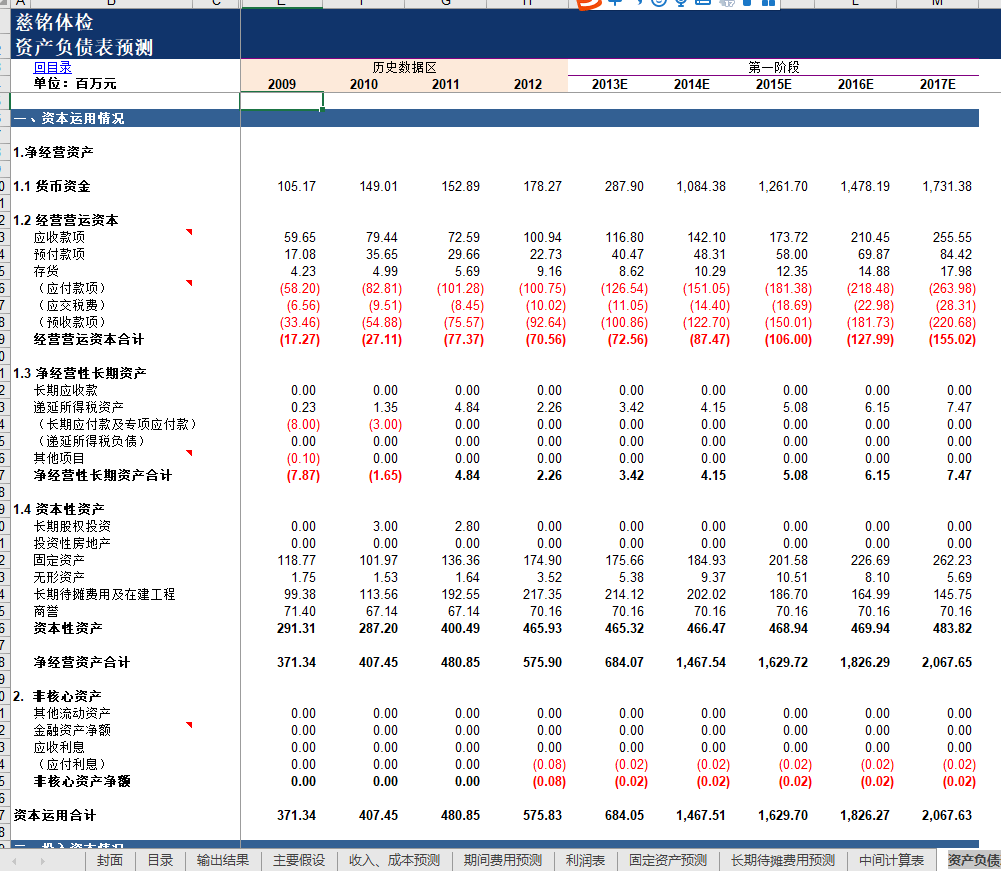Select column L header
This screenshot has width=1001, height=871.
pyautogui.click(x=855, y=3)
